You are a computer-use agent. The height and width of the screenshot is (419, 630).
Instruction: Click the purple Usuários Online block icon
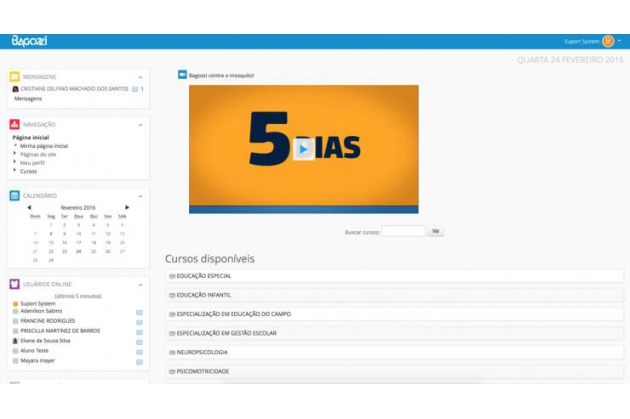pos(15,285)
